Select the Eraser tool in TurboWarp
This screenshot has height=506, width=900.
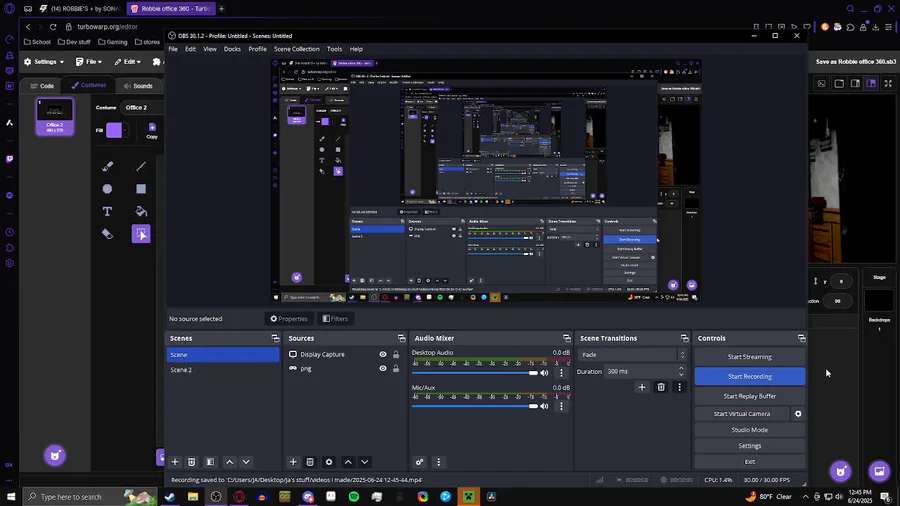[x=107, y=233]
